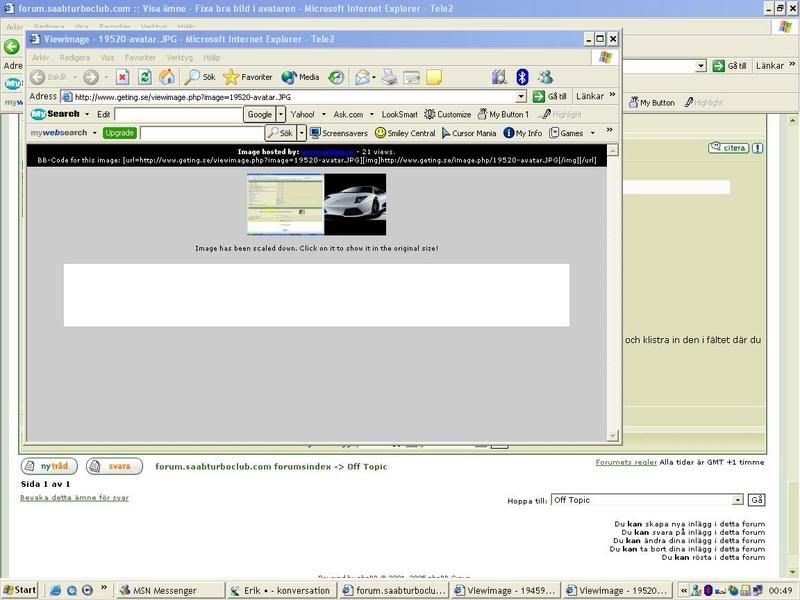Viewport: 800px width, 600px height.
Task: Click the Smiley Central icon
Action: [381, 133]
